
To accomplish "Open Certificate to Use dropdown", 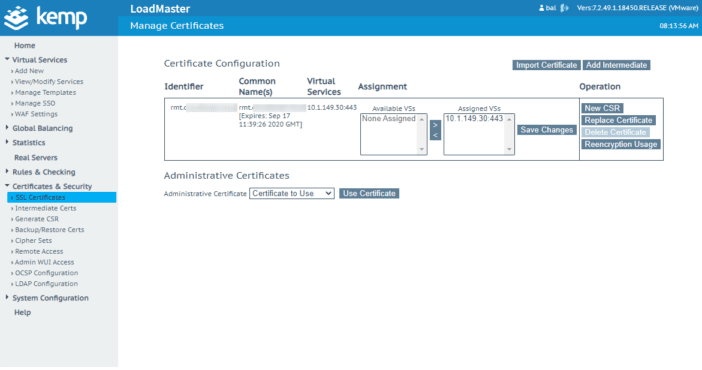I will click(291, 194).
